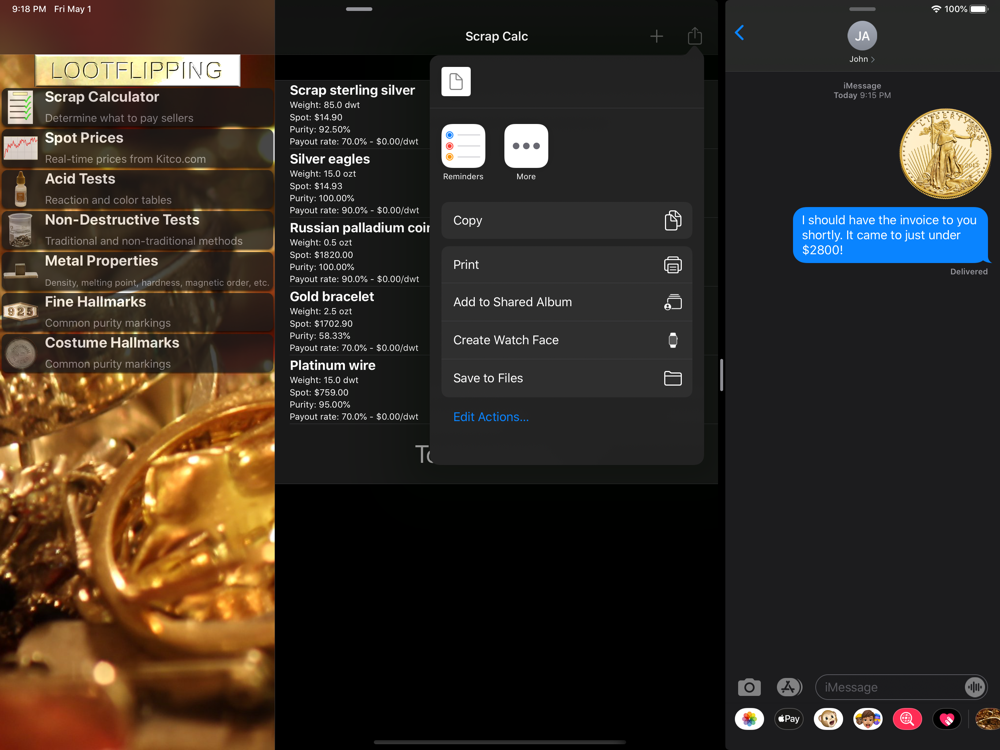Open Costume Hallmarks section
The image size is (1000, 750).
pyautogui.click(x=138, y=353)
